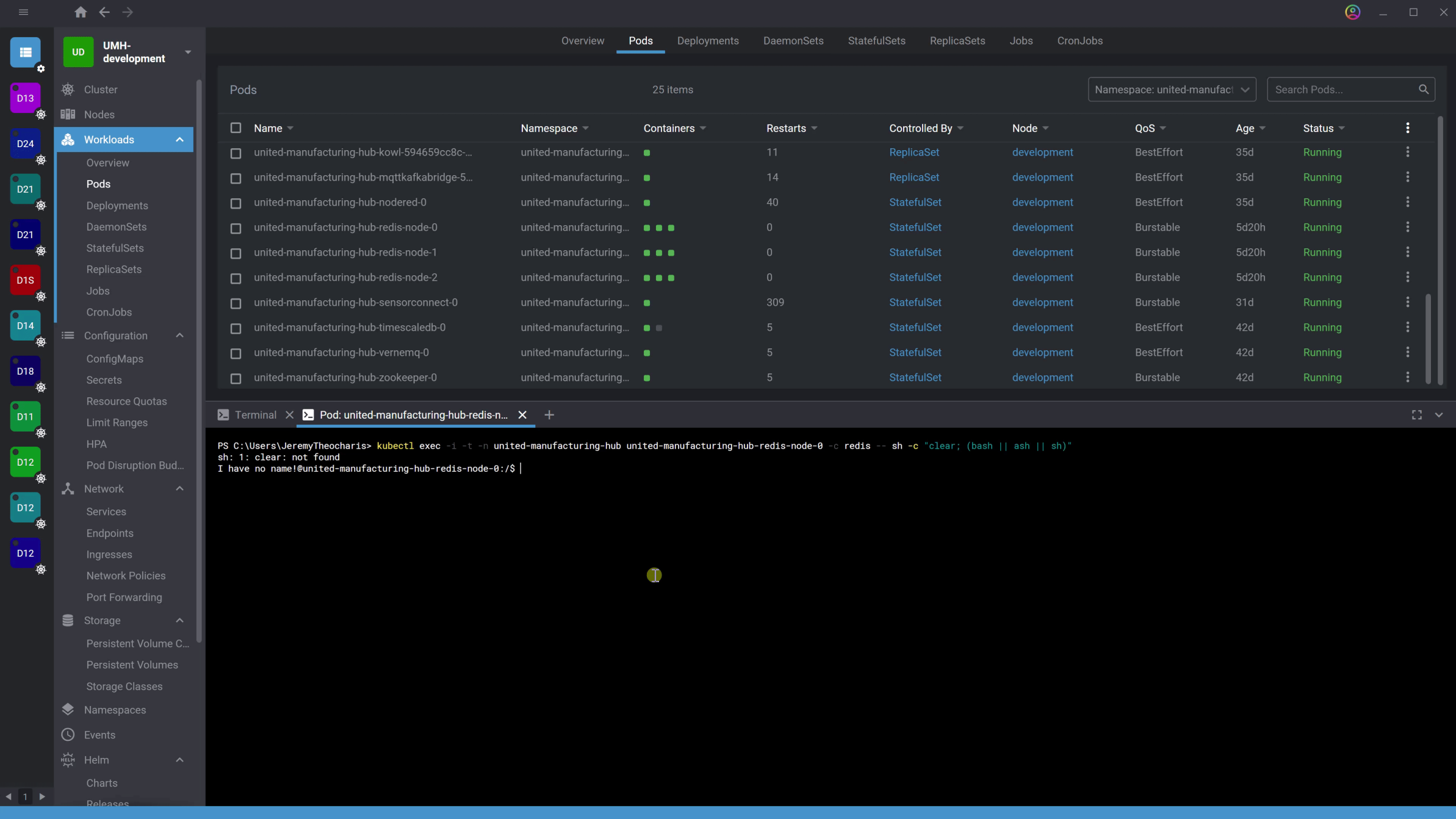Switch to the Terminal tab in bottom panel
Screen dimensions: 1456x819
[x=255, y=415]
